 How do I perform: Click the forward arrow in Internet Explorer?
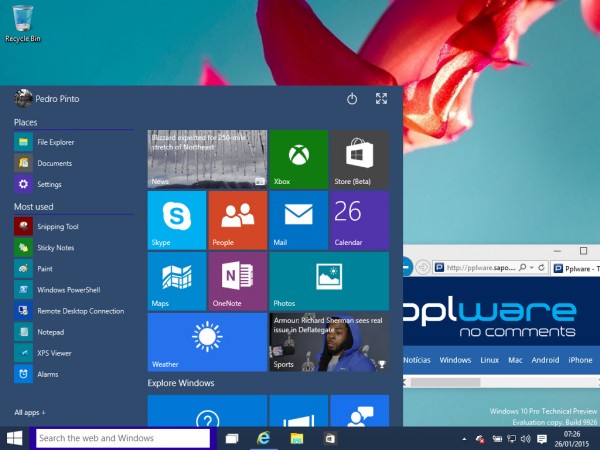tap(422, 267)
